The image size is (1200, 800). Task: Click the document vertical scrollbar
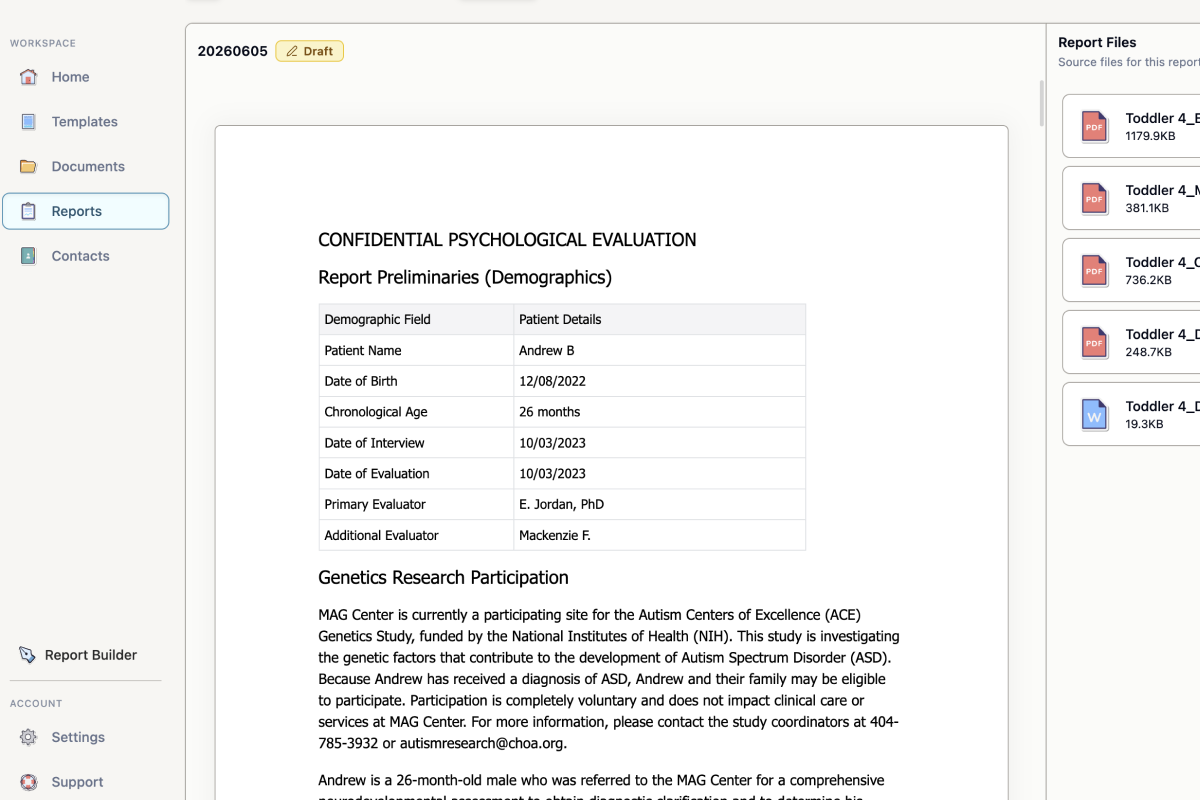1041,103
